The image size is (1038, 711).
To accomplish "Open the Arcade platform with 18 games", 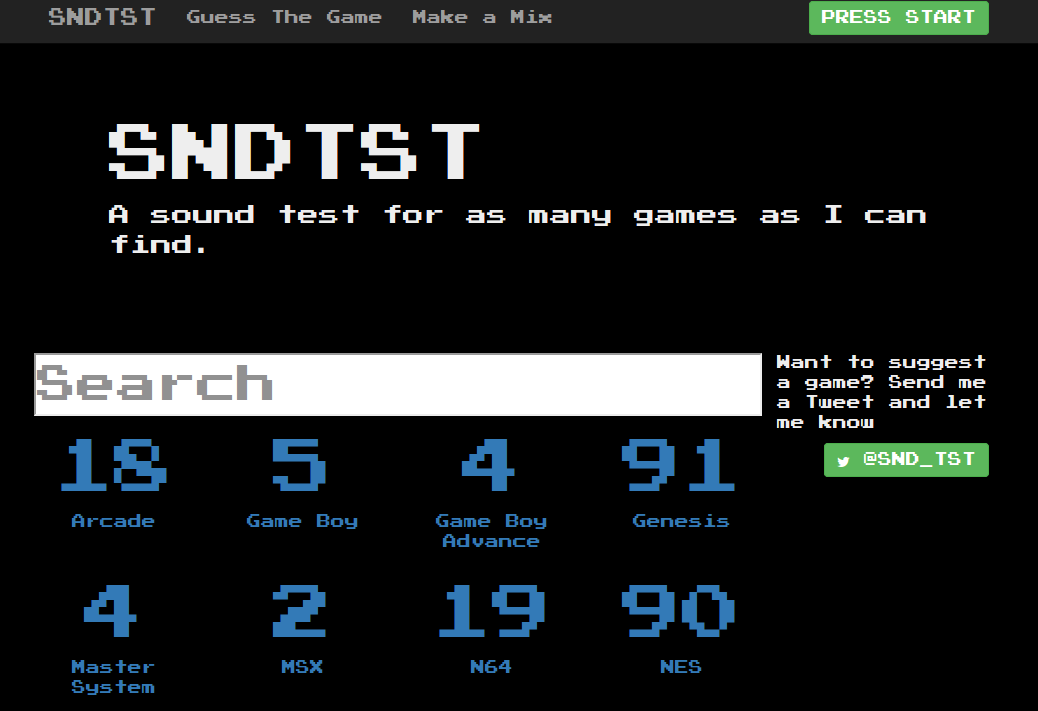I will point(113,484).
